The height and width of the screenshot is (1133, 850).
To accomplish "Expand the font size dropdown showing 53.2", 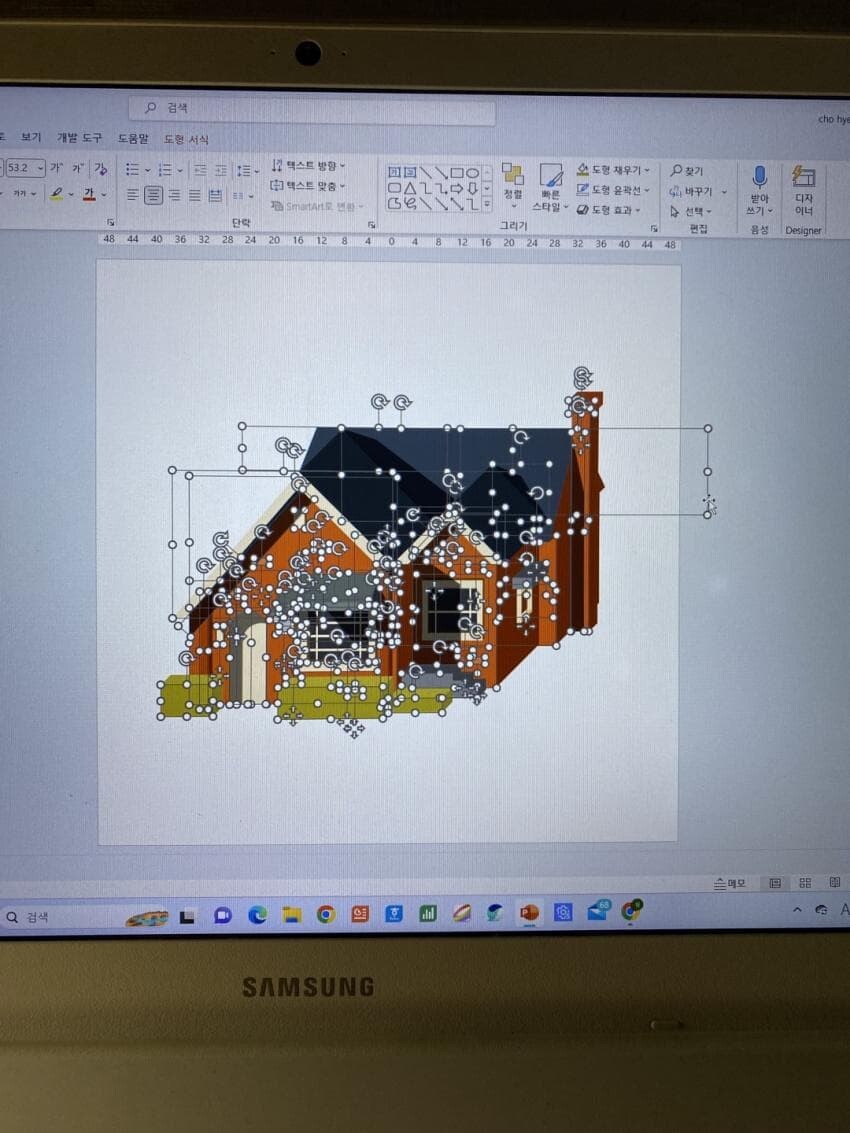I will pos(41,168).
